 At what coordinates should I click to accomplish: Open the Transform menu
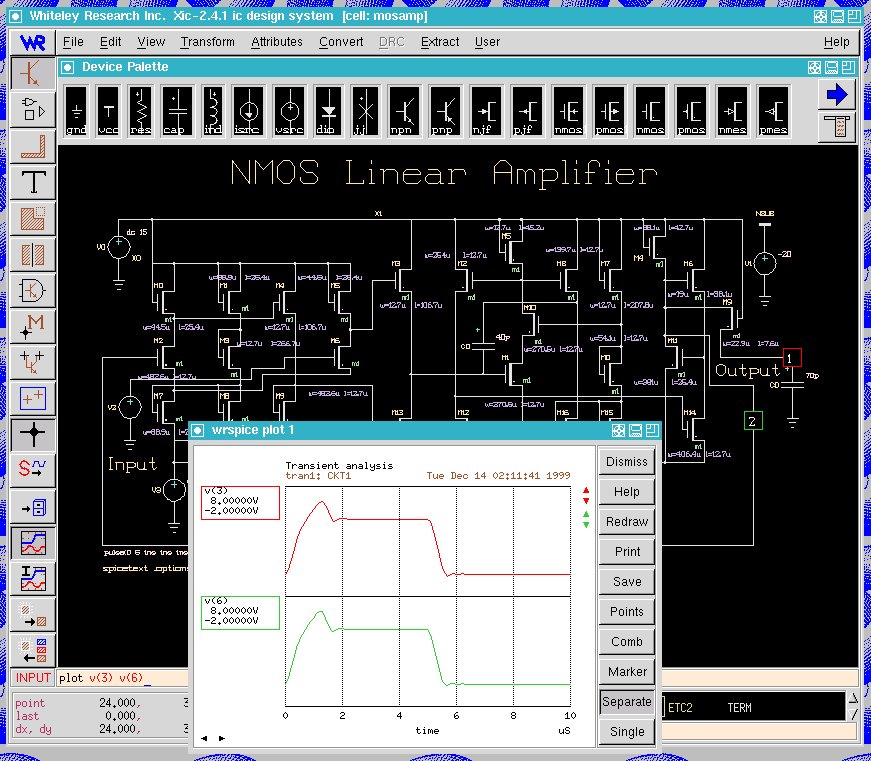pos(208,42)
